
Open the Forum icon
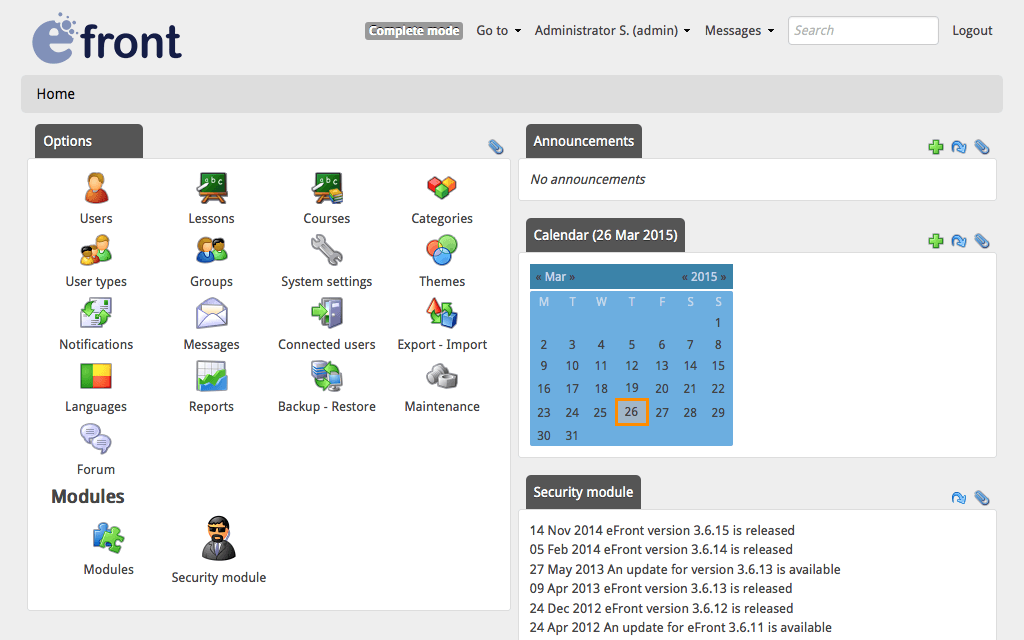click(x=95, y=440)
